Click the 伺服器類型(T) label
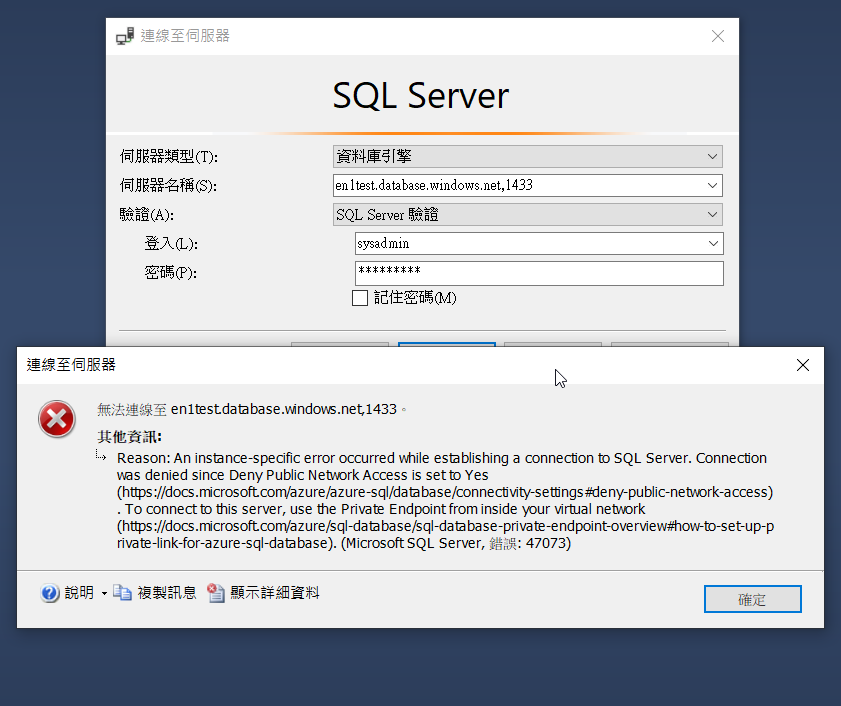The height and width of the screenshot is (706, 841). [168, 157]
